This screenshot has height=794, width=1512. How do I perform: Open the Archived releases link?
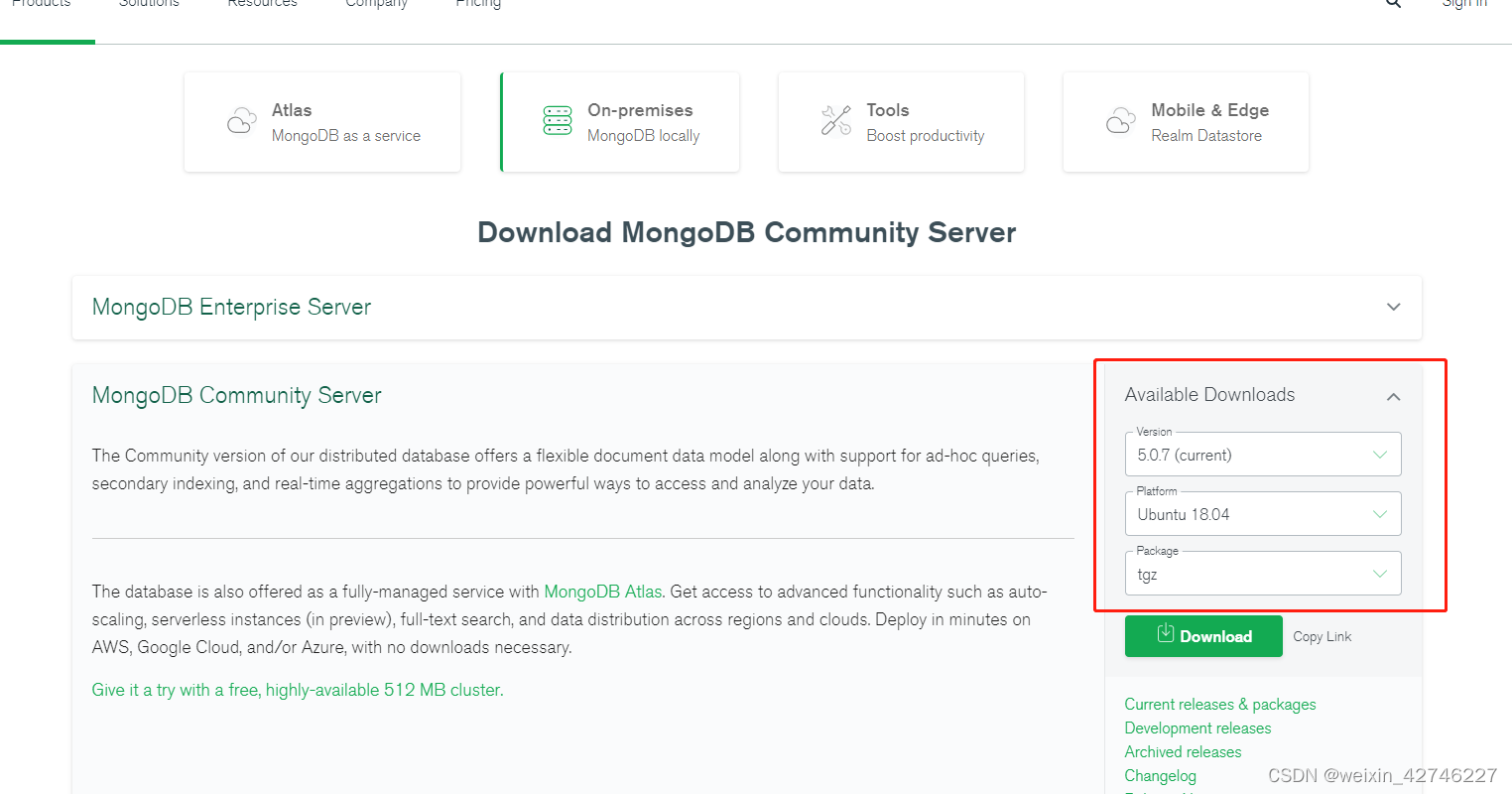1183,752
